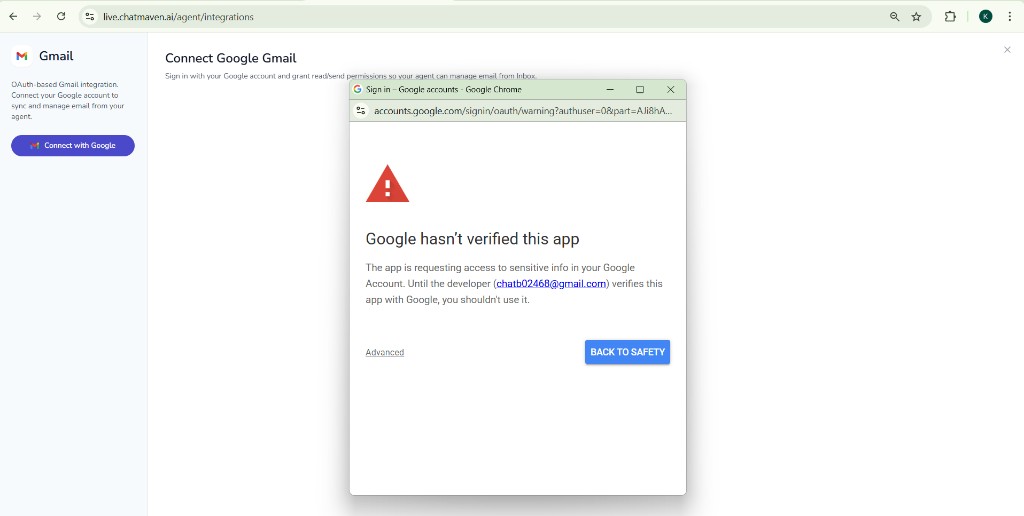Click 'Google hasn't verified this app' heading

click(472, 239)
